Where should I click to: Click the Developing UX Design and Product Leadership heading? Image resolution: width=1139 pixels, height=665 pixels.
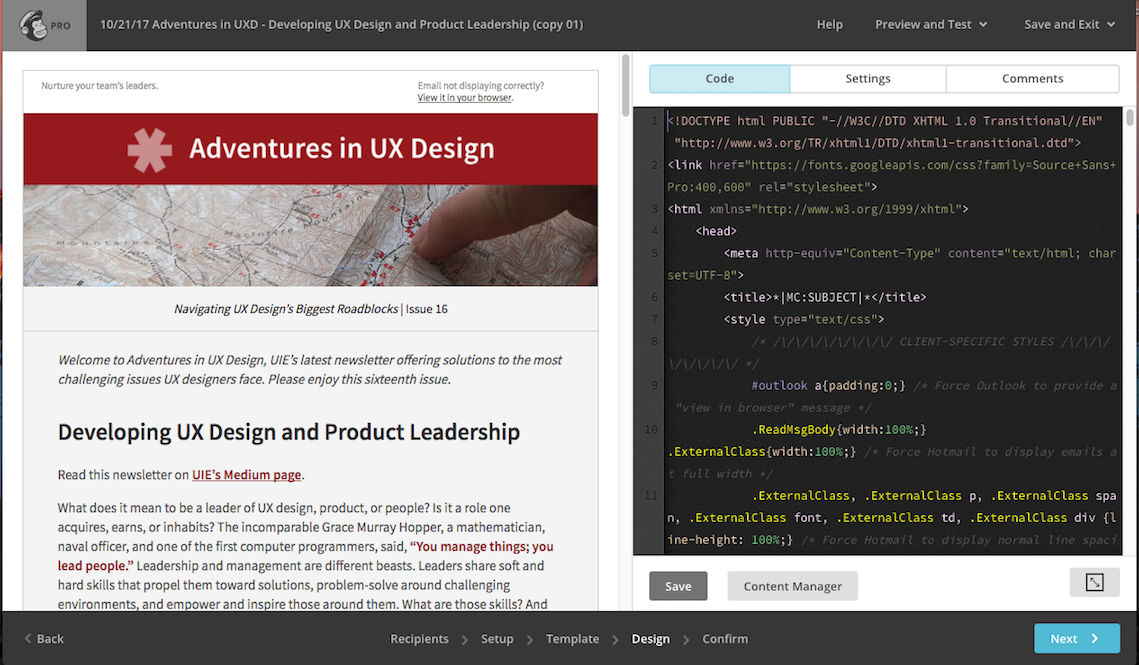point(288,432)
